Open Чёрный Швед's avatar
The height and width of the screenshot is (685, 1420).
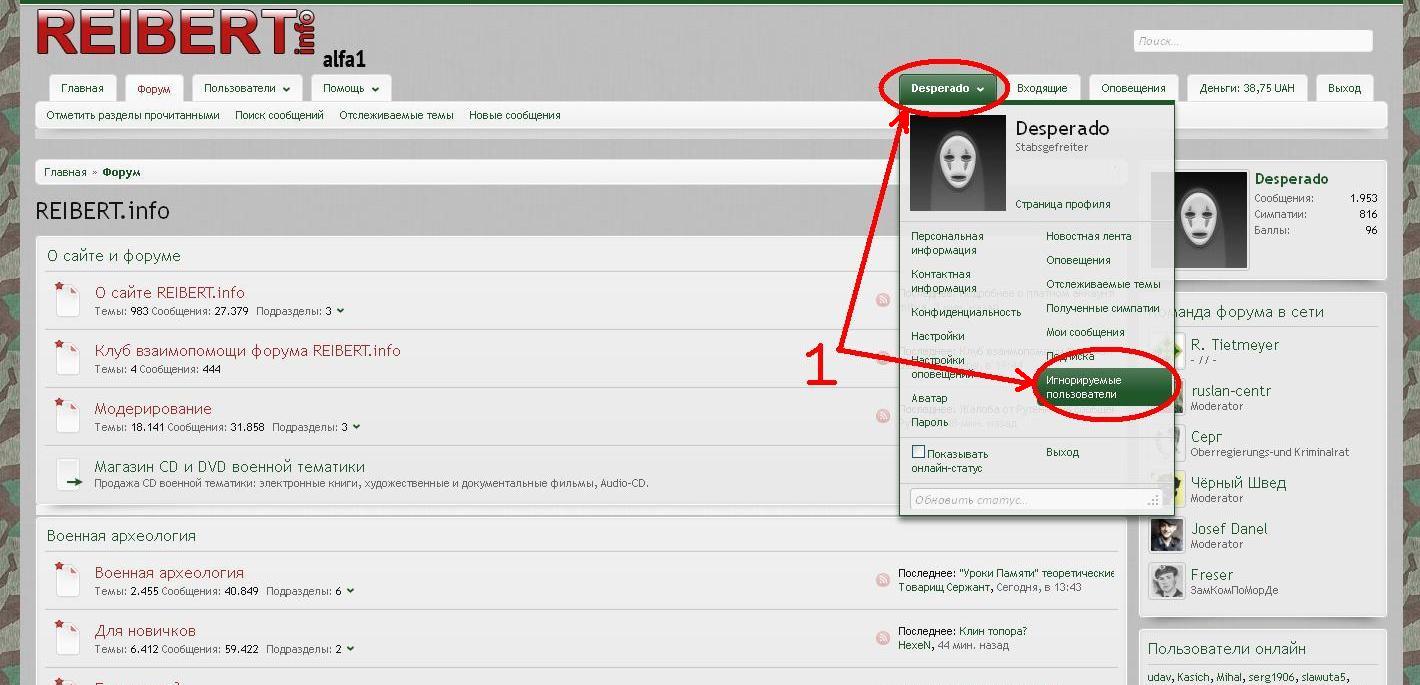pyautogui.click(x=1167, y=490)
